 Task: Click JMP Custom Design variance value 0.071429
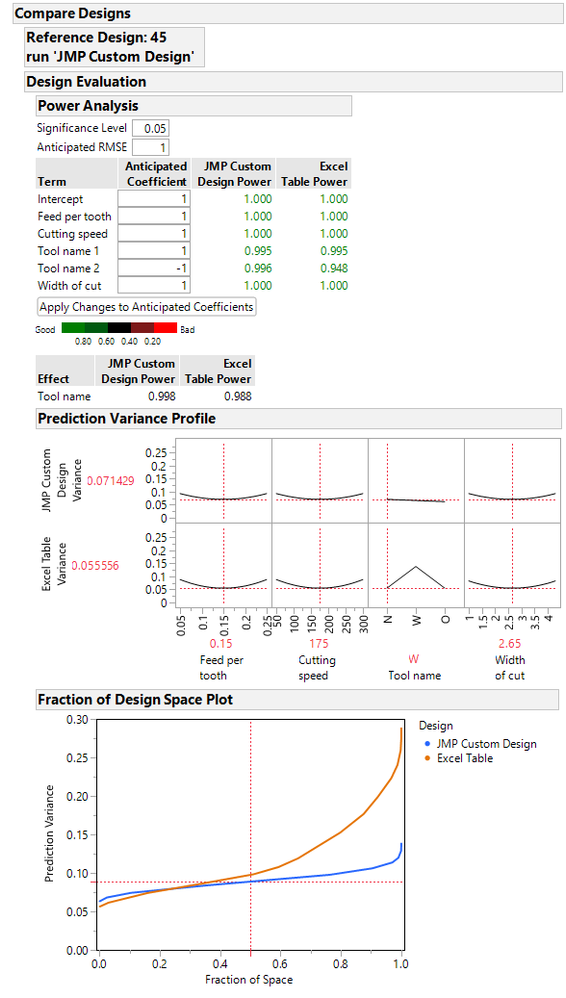coord(111,481)
